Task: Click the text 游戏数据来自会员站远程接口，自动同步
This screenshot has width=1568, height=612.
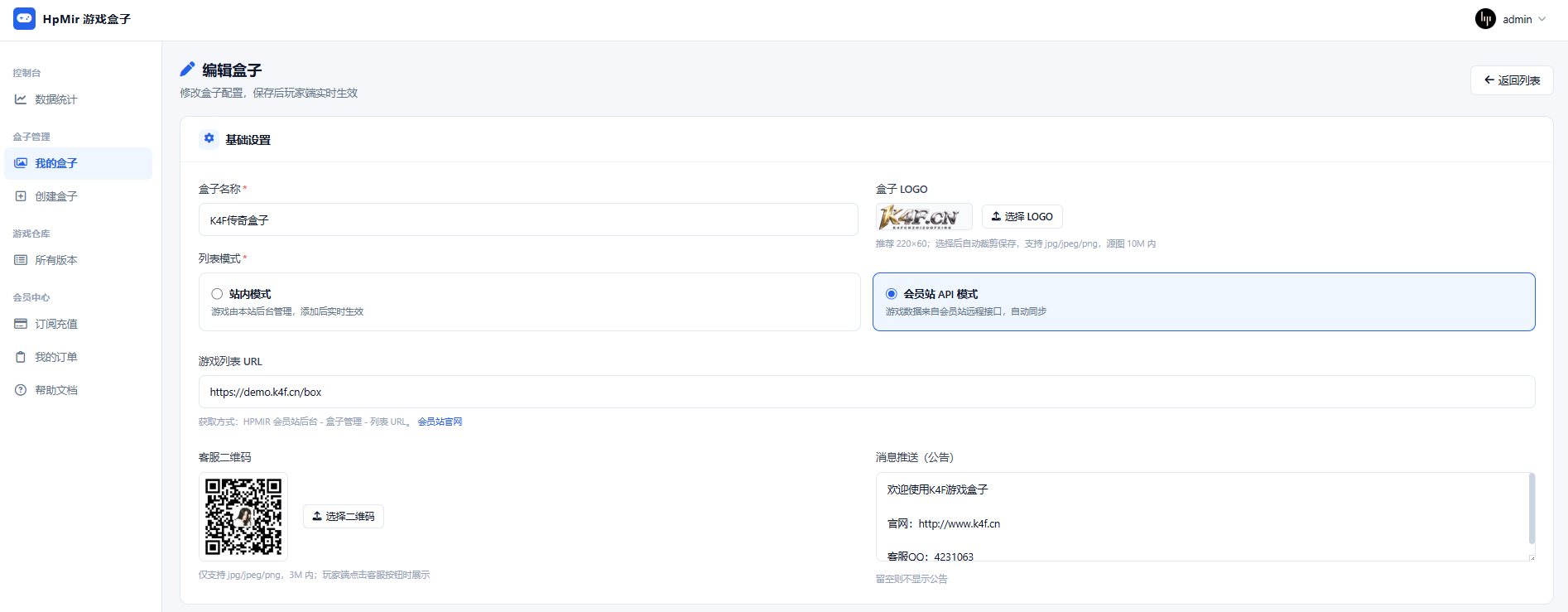Action: [966, 311]
